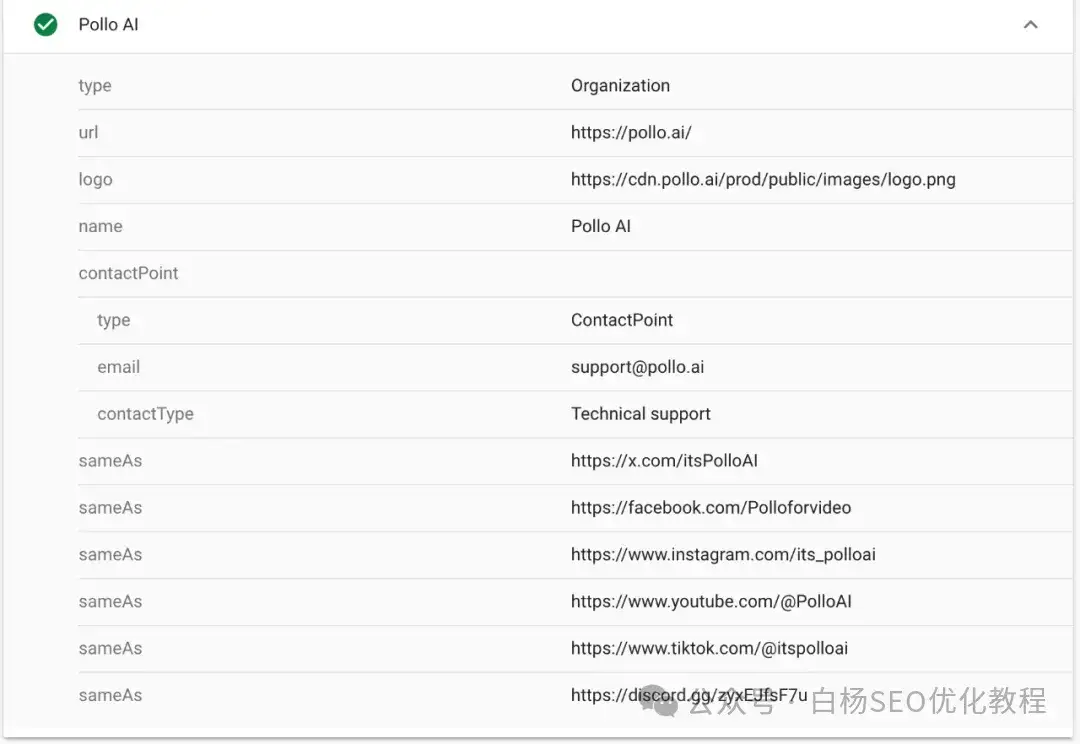Viewport: 1080px width, 744px height.
Task: Select the logo property label
Action: (x=95, y=180)
